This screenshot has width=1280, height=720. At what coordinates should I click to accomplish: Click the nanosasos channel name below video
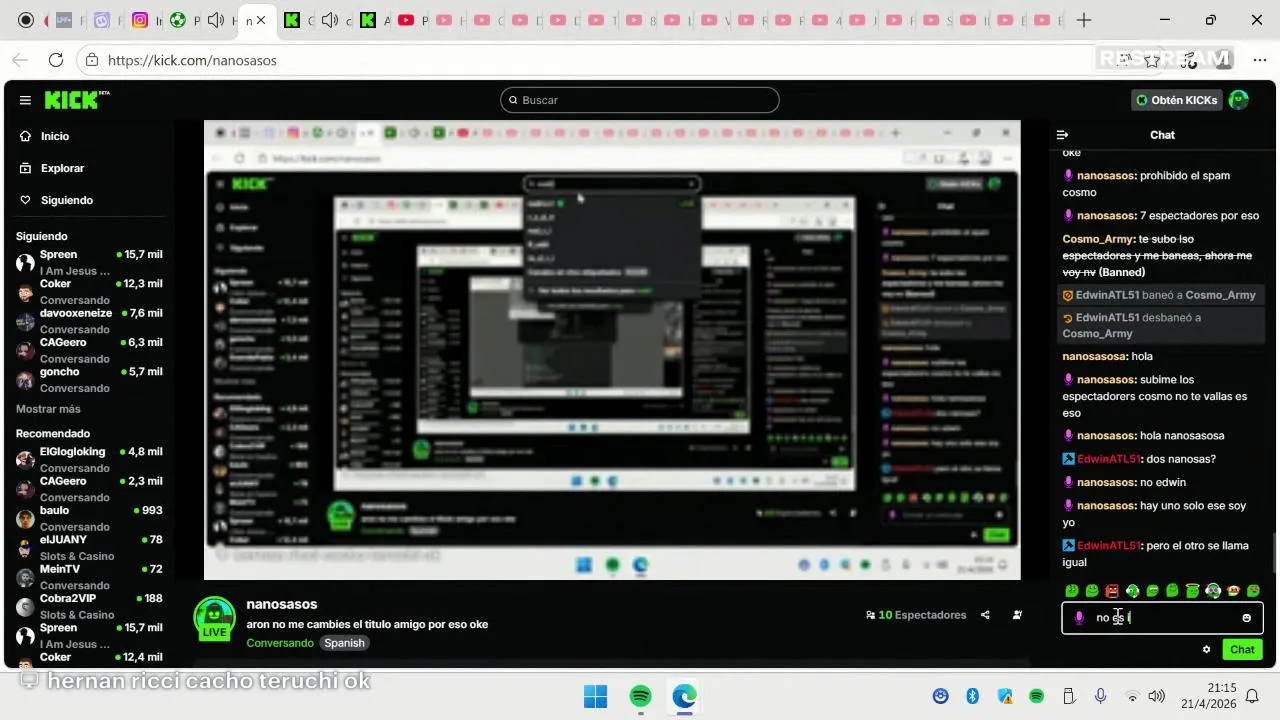point(282,604)
